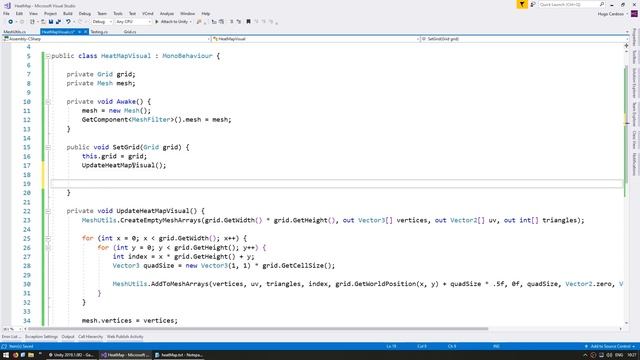Open the SetGrid member navigation dropdown

point(524,39)
